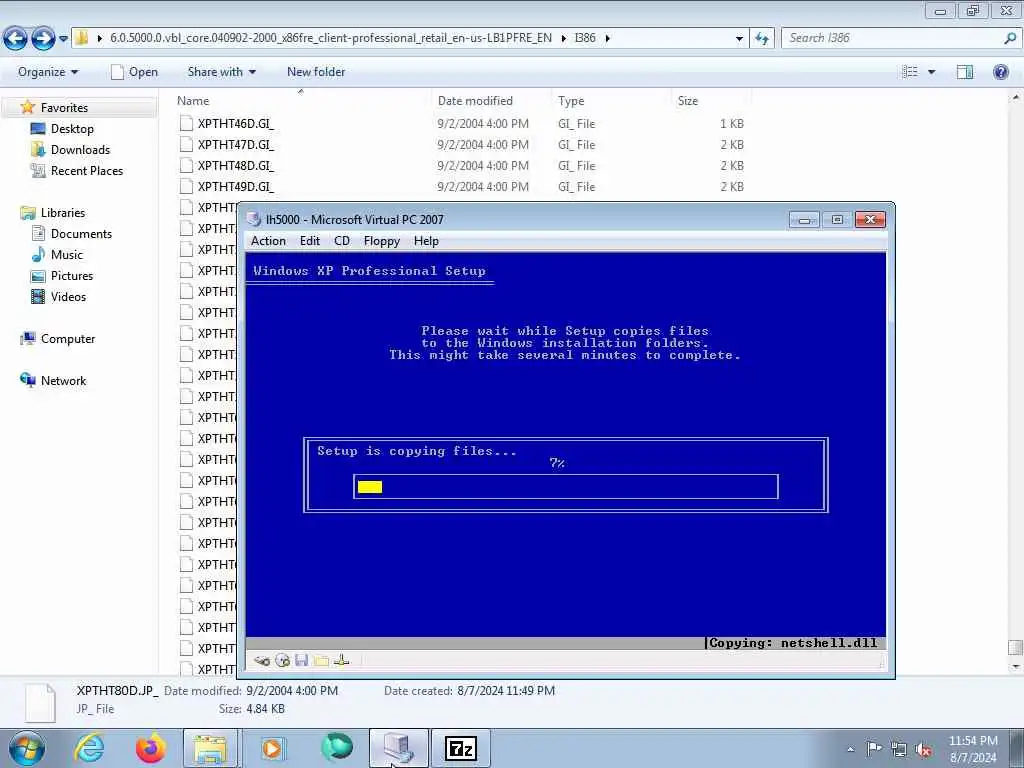Click the setup copying progress bar

point(566,487)
